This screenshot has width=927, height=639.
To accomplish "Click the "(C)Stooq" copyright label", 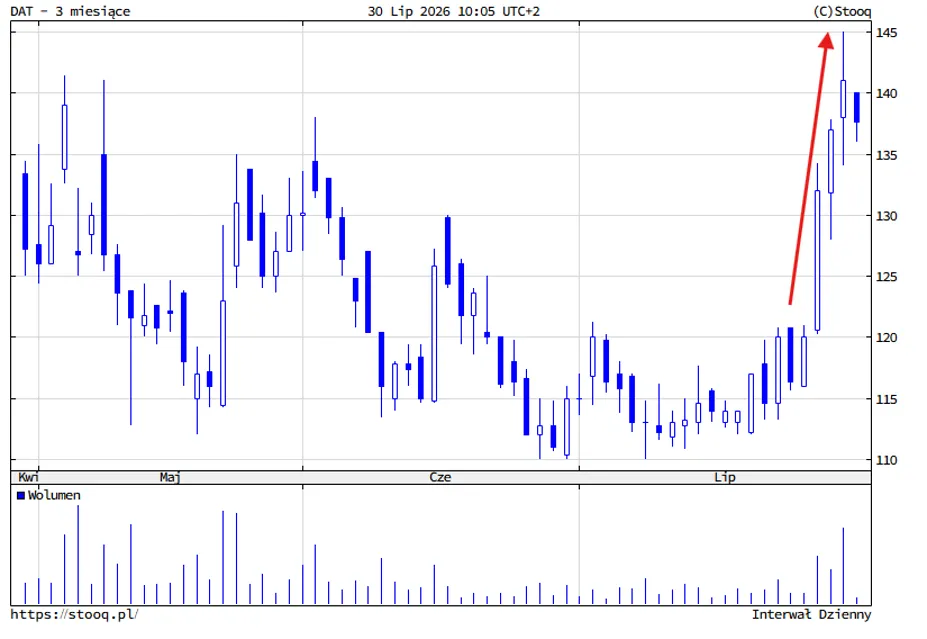I will (x=842, y=11).
